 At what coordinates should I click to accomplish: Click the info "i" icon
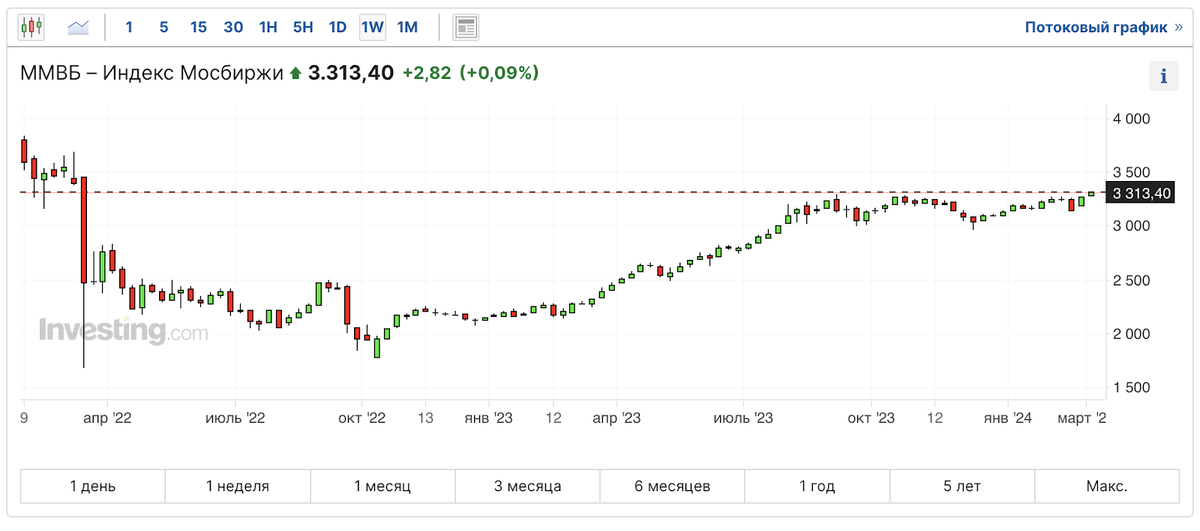(1163, 75)
